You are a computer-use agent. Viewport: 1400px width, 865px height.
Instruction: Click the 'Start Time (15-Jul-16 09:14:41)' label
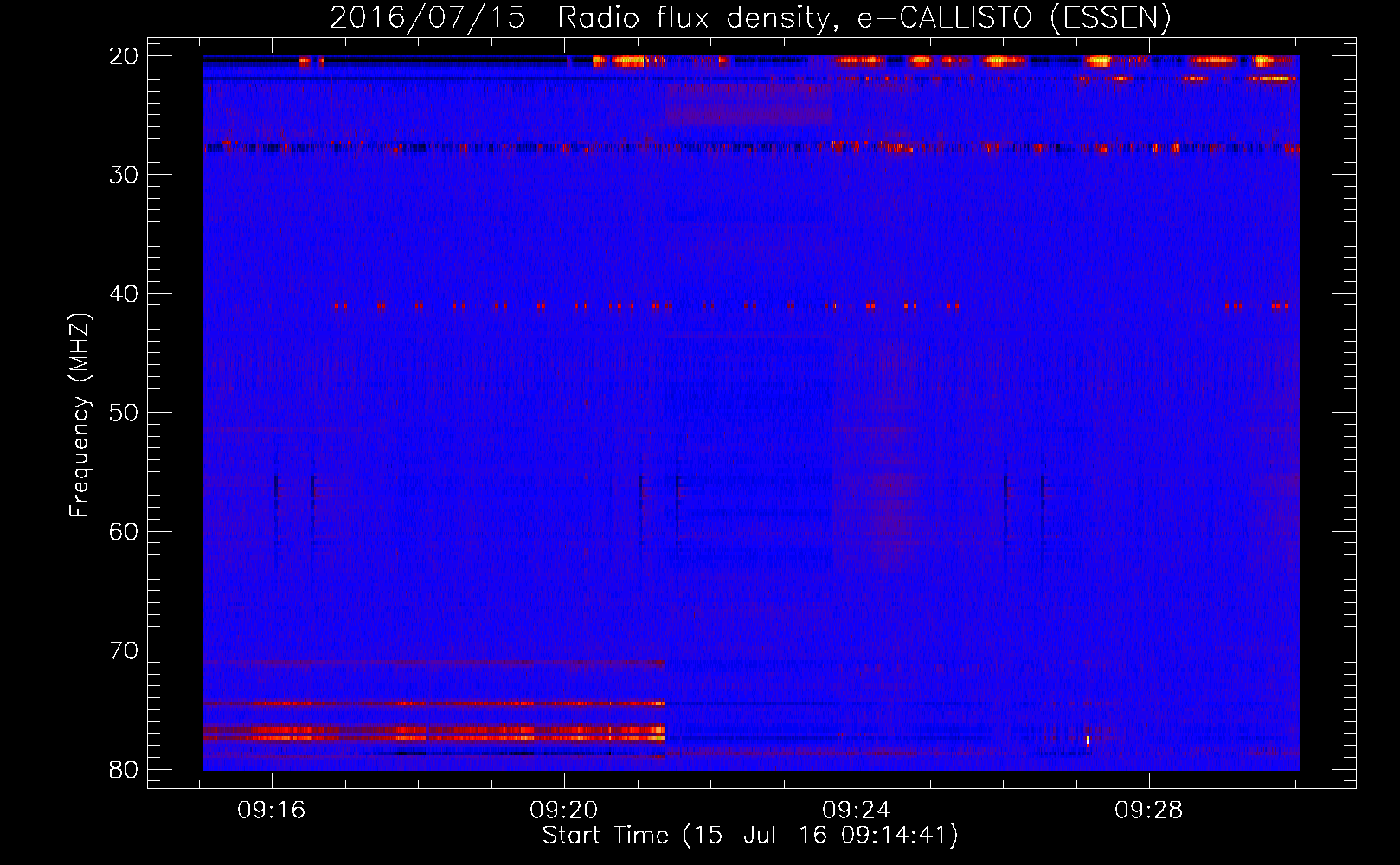coord(750,836)
